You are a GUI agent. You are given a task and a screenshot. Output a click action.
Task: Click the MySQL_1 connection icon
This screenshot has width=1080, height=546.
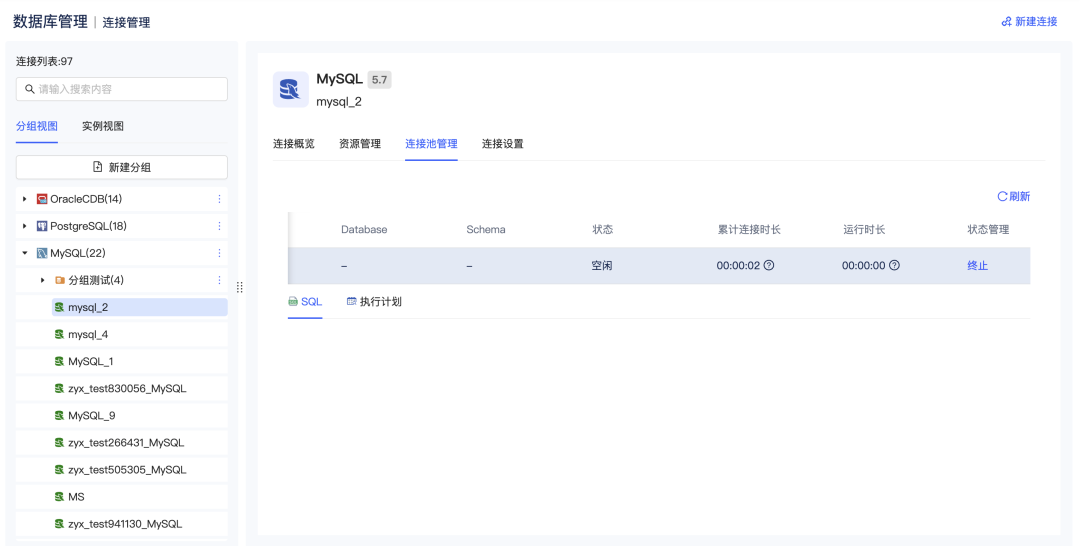pyautogui.click(x=59, y=361)
